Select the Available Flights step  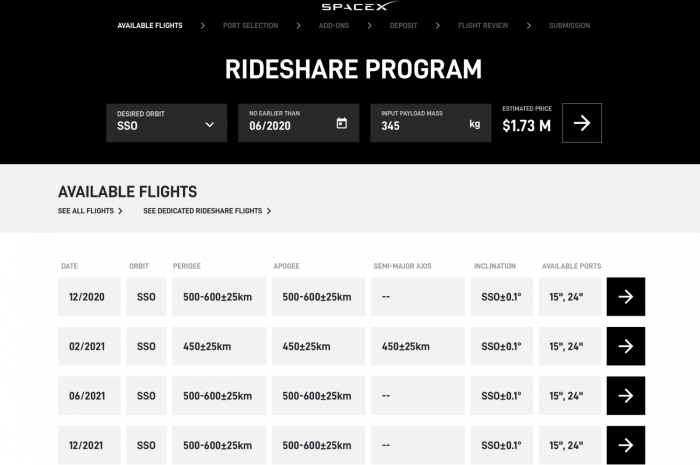point(150,25)
